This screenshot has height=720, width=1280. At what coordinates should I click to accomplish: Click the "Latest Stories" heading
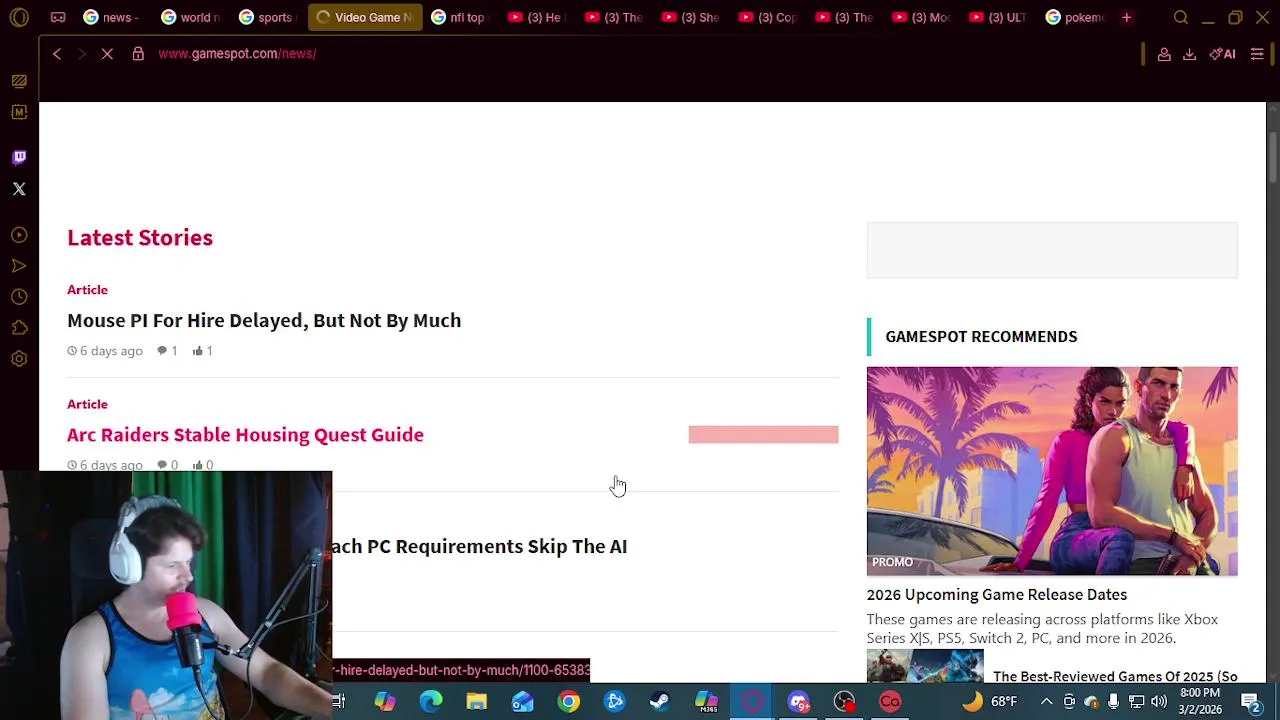coord(140,237)
